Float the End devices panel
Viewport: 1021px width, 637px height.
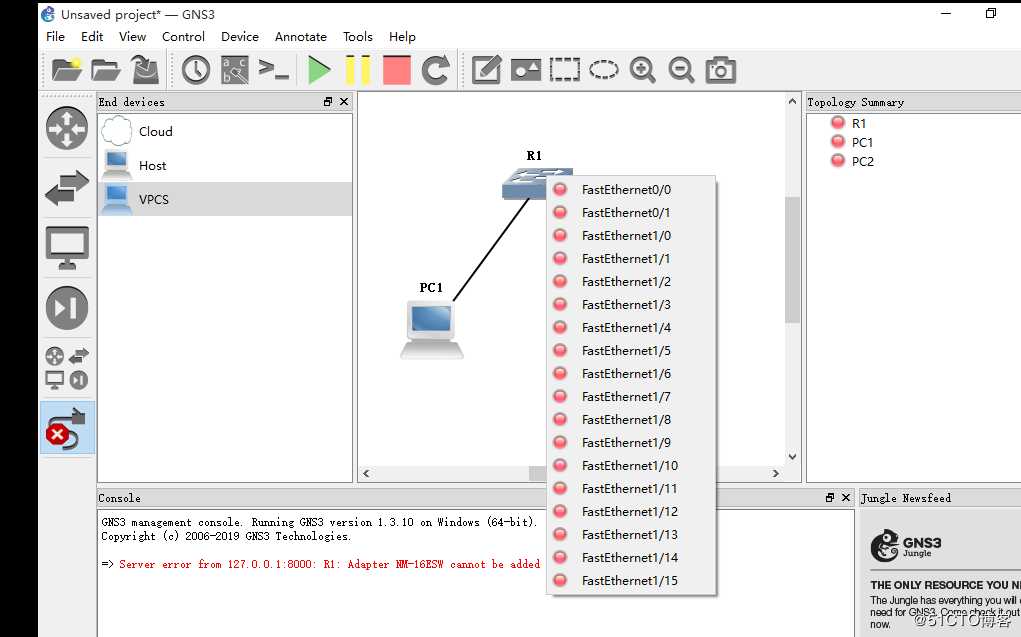[x=328, y=102]
